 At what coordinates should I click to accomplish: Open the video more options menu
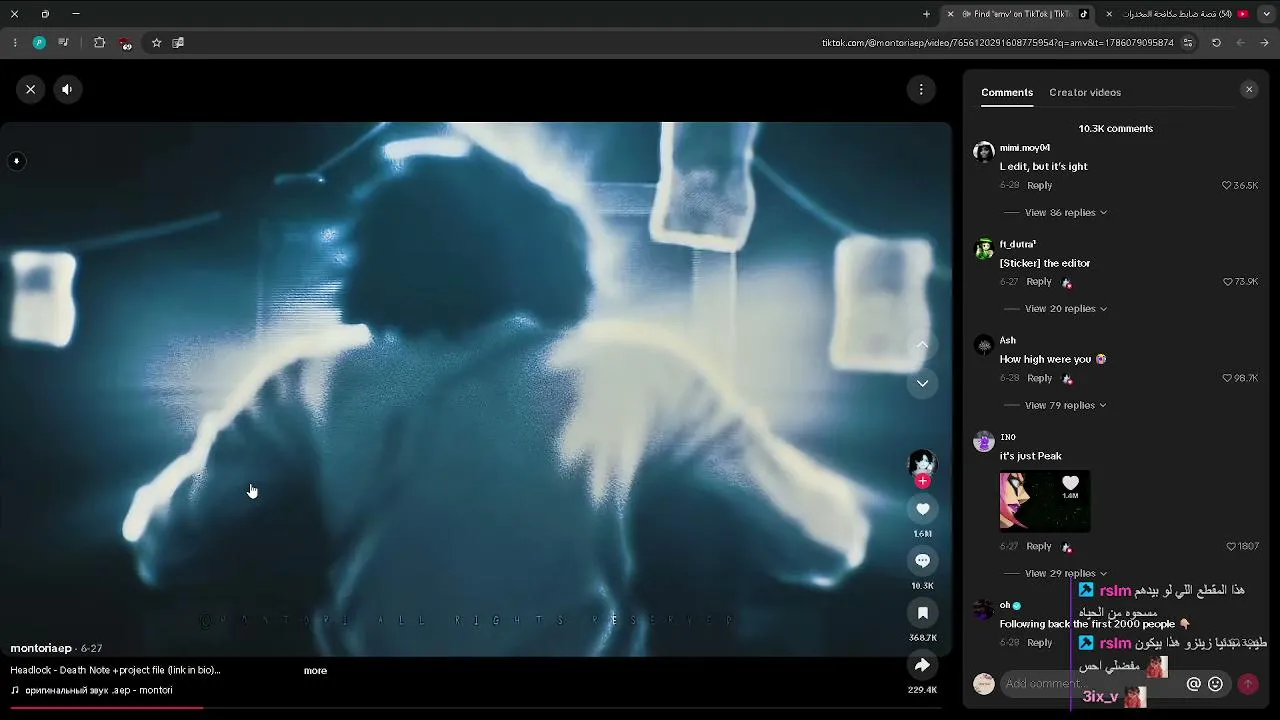(x=921, y=89)
